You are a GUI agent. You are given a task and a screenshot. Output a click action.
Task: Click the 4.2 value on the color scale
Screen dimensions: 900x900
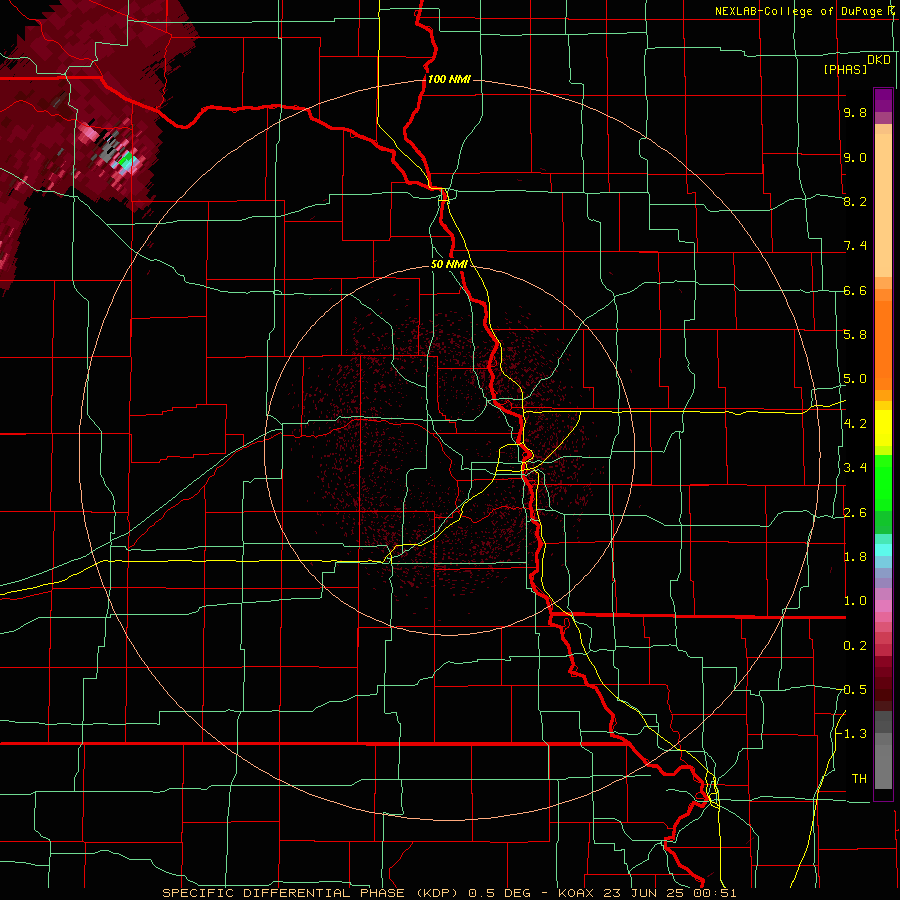pos(855,424)
